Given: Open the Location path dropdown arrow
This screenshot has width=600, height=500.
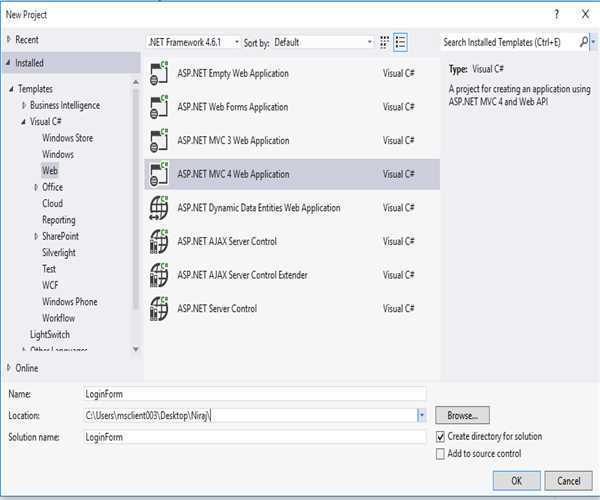Looking at the screenshot, I should point(421,415).
